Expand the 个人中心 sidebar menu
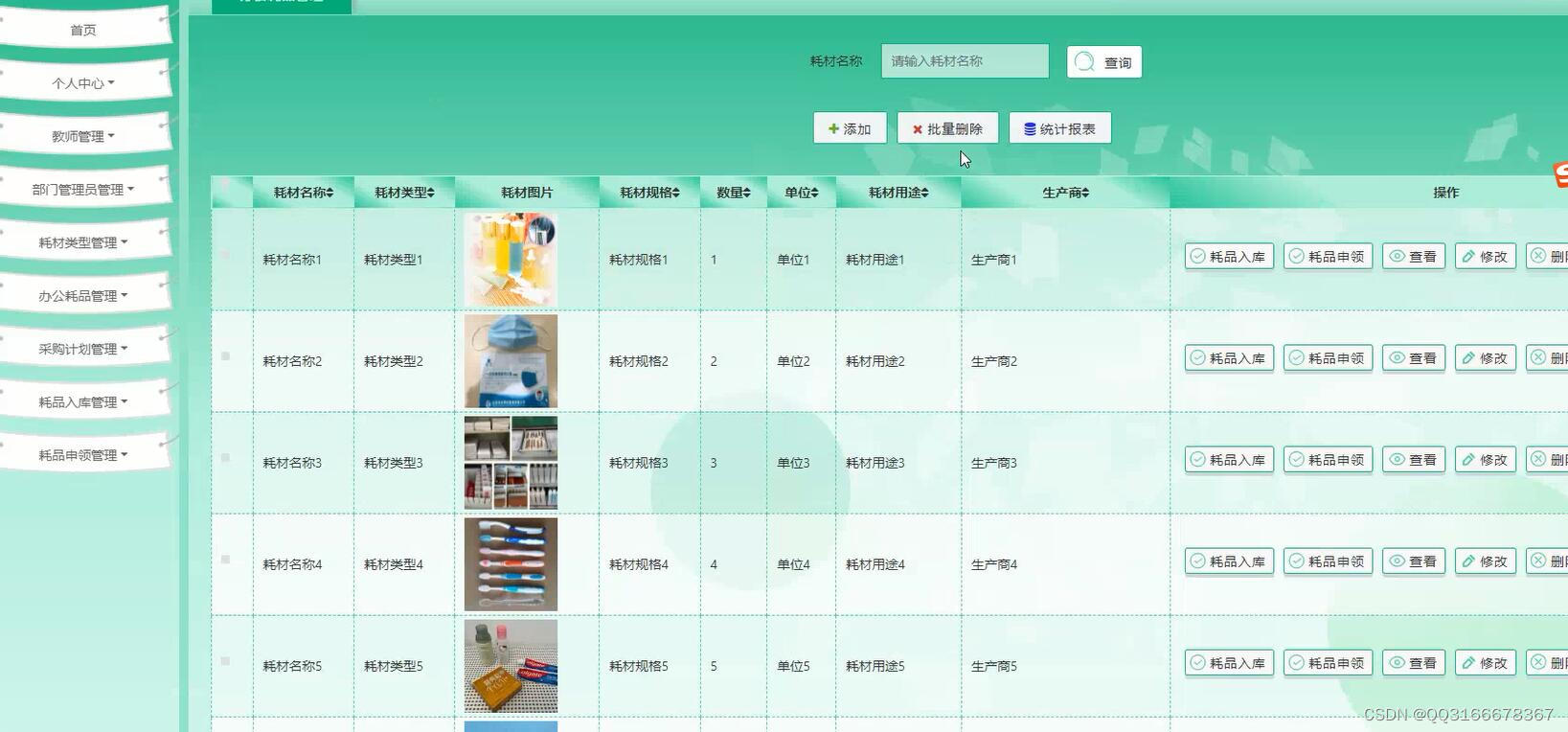This screenshot has height=732, width=1568. (x=83, y=83)
